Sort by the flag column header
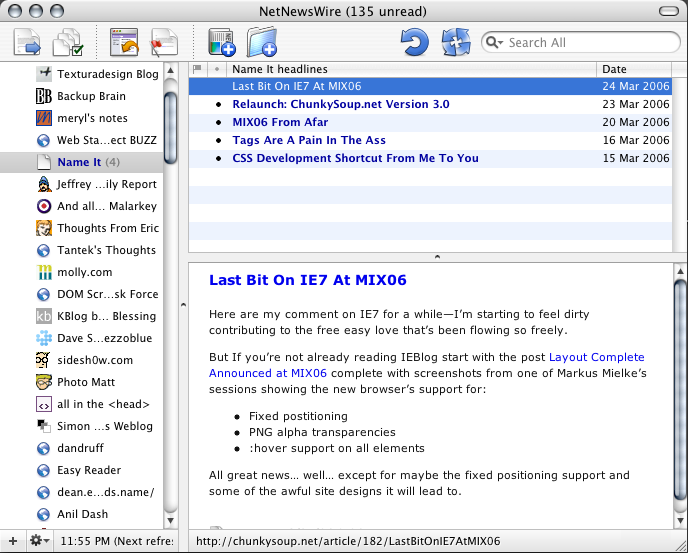 (197, 69)
